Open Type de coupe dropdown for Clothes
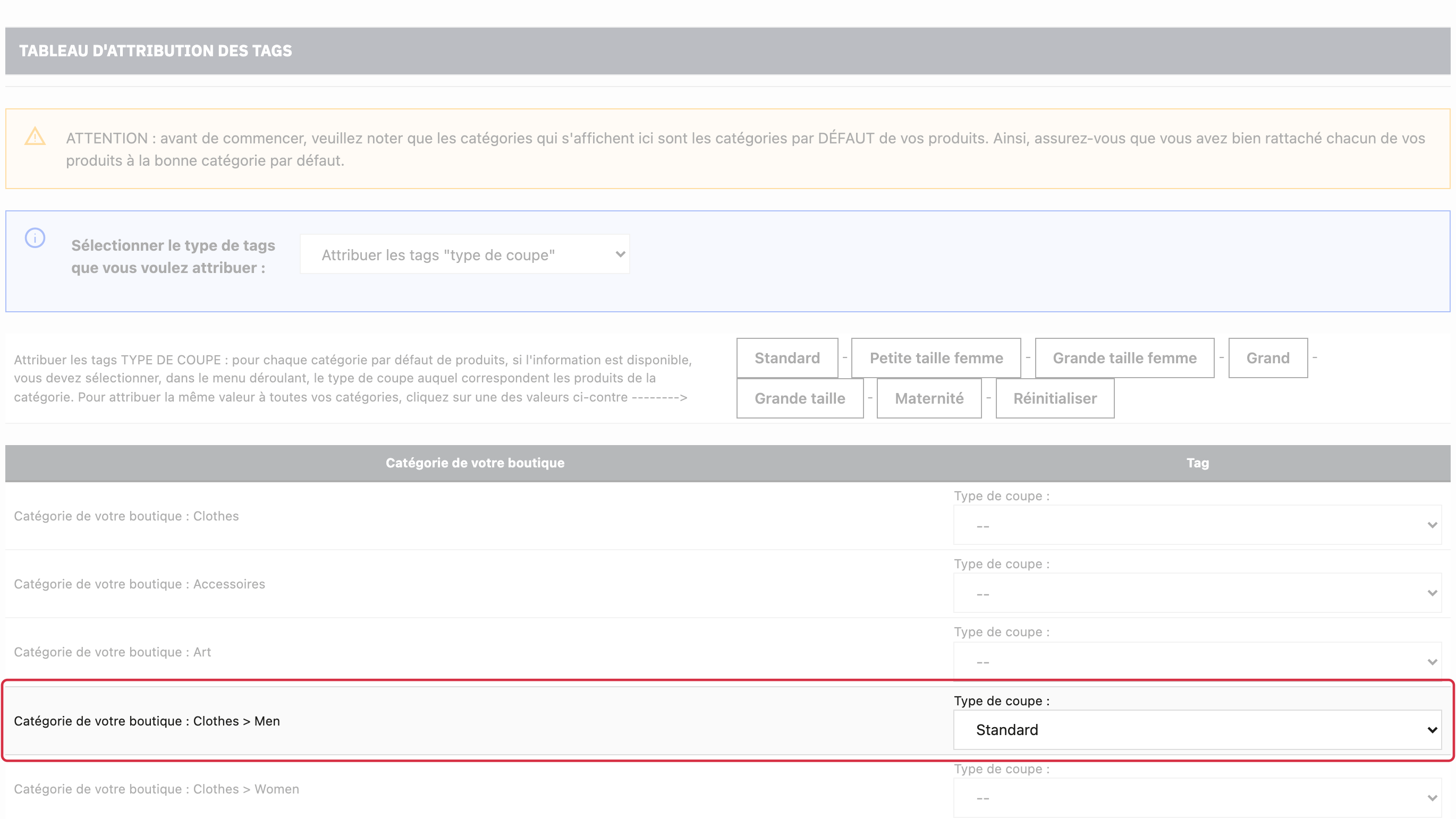This screenshot has height=819, width=1456. (1197, 525)
